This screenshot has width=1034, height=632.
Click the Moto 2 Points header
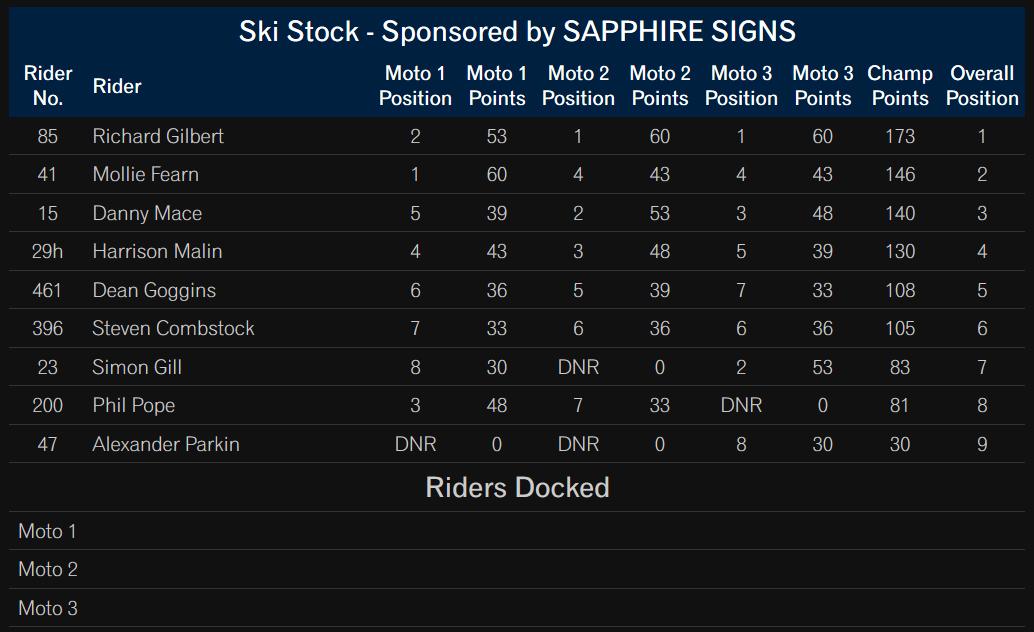[x=659, y=86]
